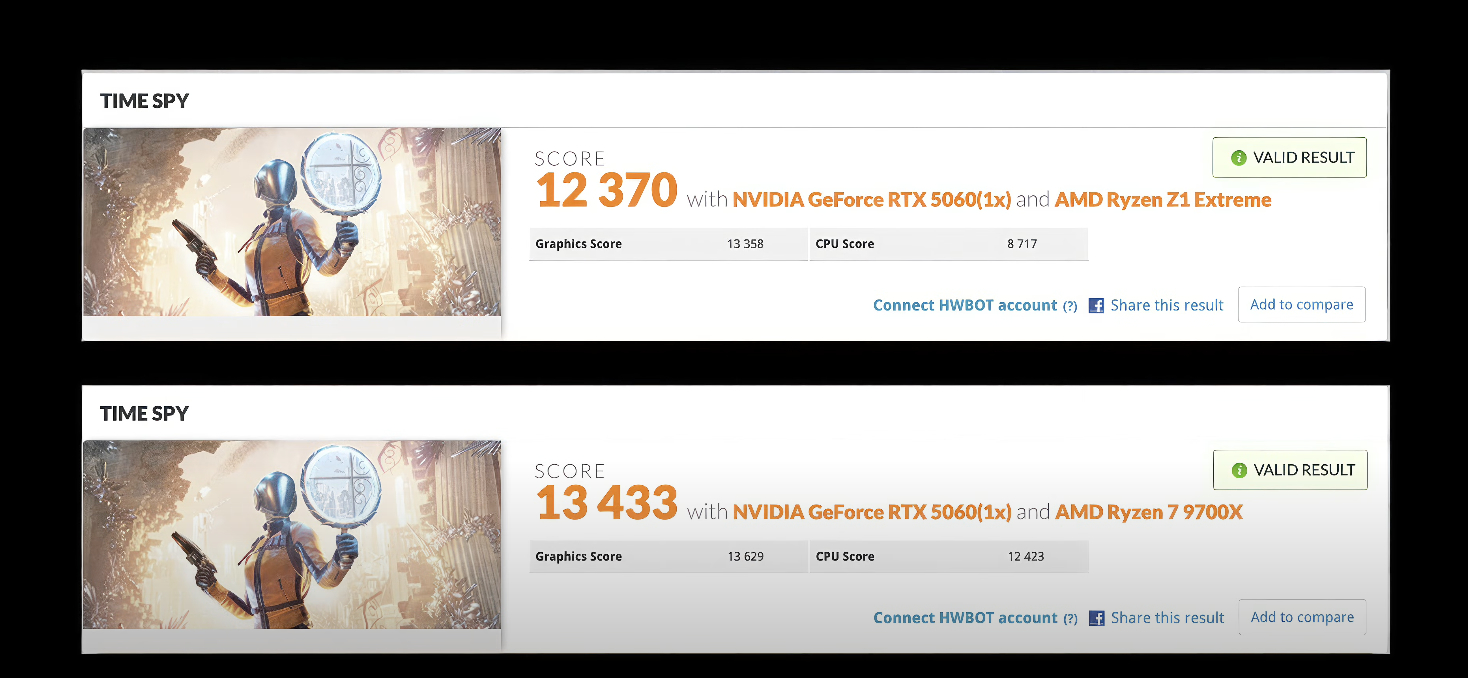Click Share this result for the Ryzen Z1 Extreme run
The width and height of the screenshot is (1468, 678).
[x=1166, y=305]
